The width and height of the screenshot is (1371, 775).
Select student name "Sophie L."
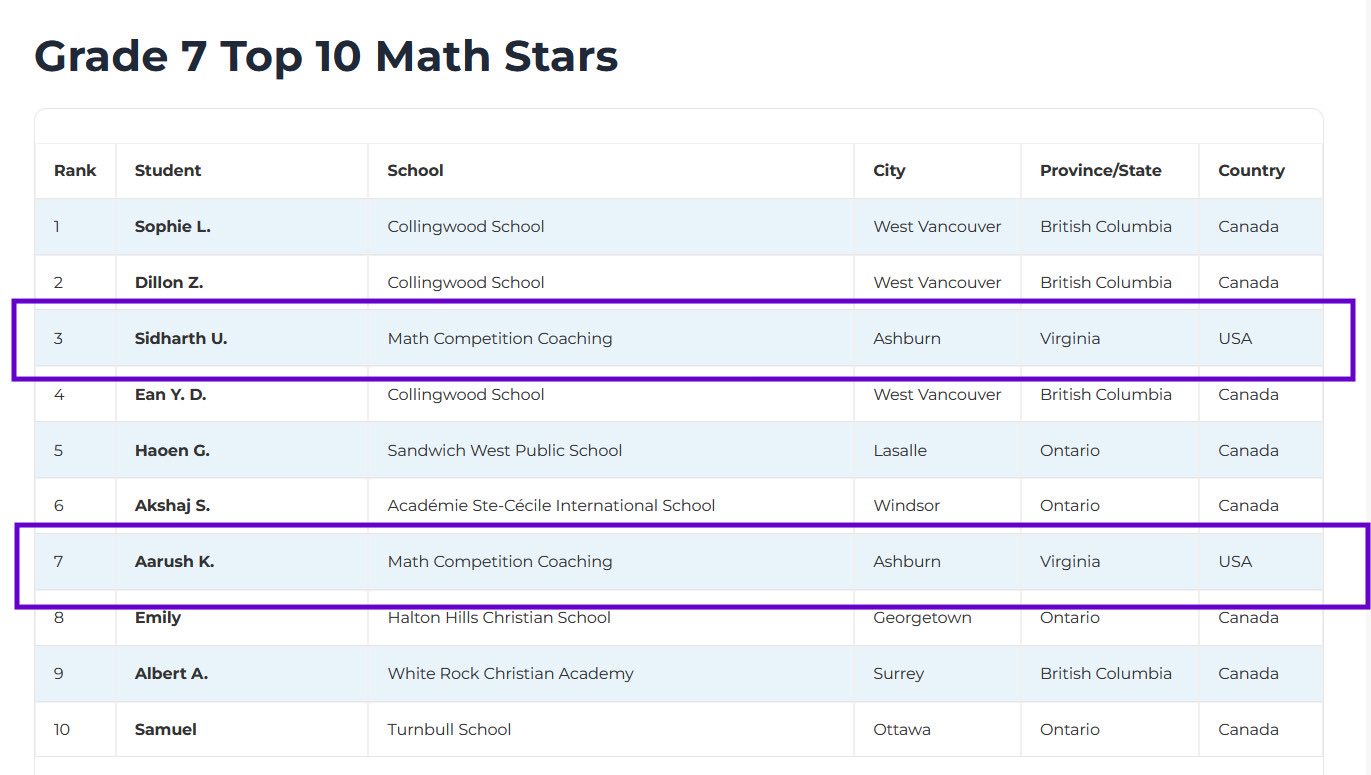[x=172, y=226]
